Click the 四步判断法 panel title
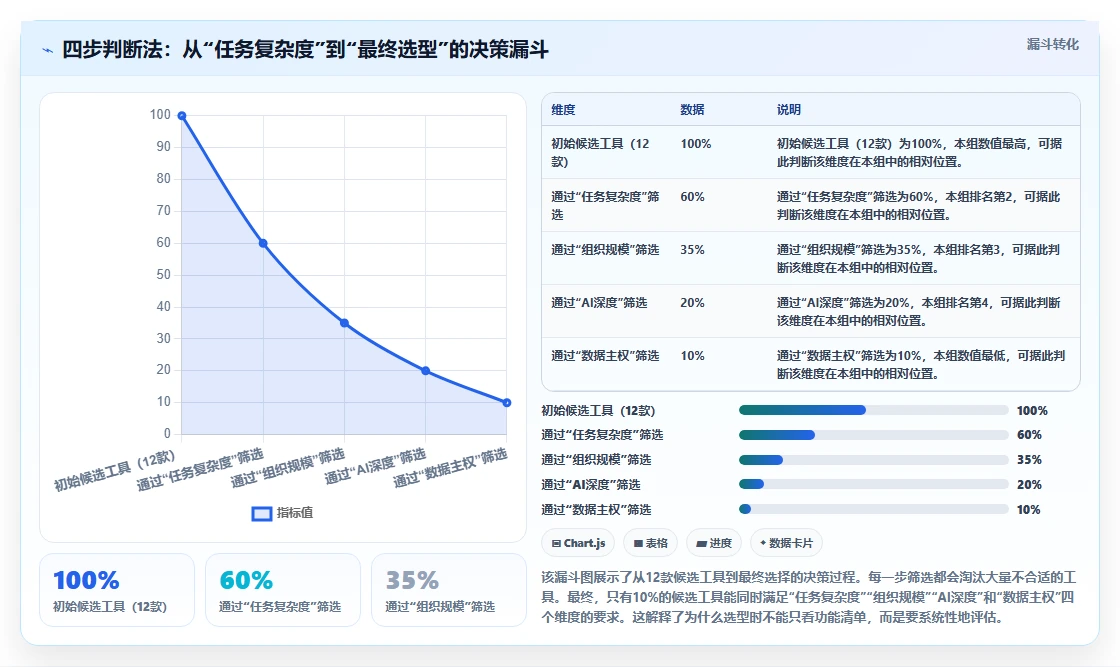The width and height of the screenshot is (1120, 667). [x=305, y=50]
